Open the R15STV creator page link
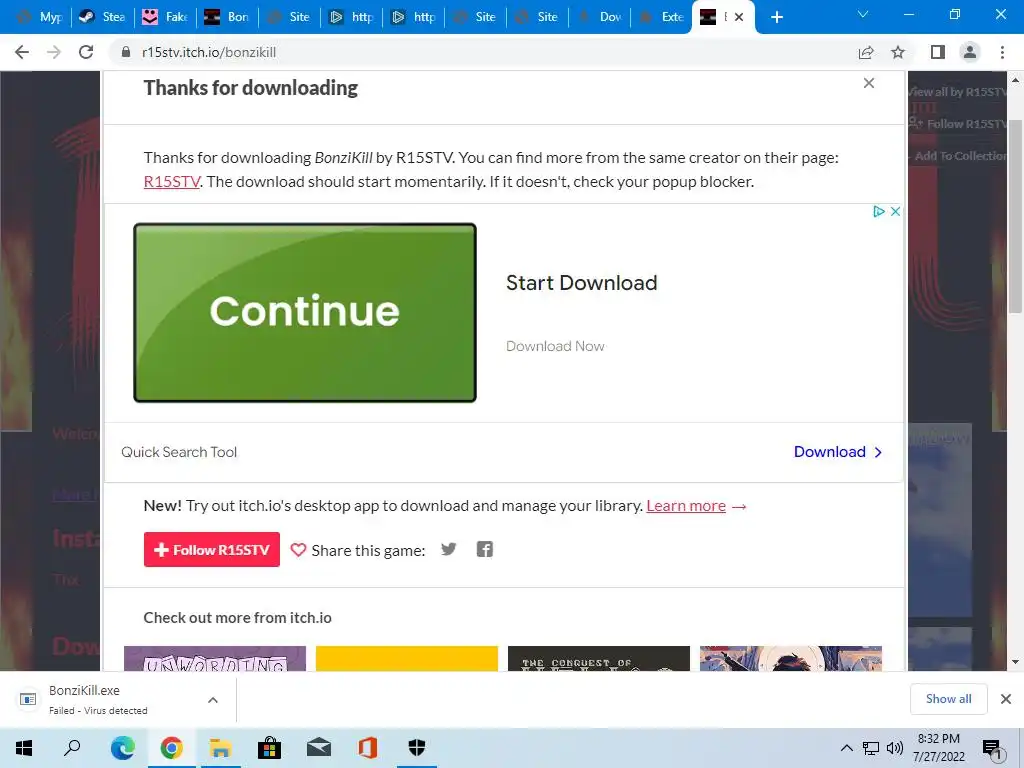This screenshot has width=1024, height=768. 172,182
